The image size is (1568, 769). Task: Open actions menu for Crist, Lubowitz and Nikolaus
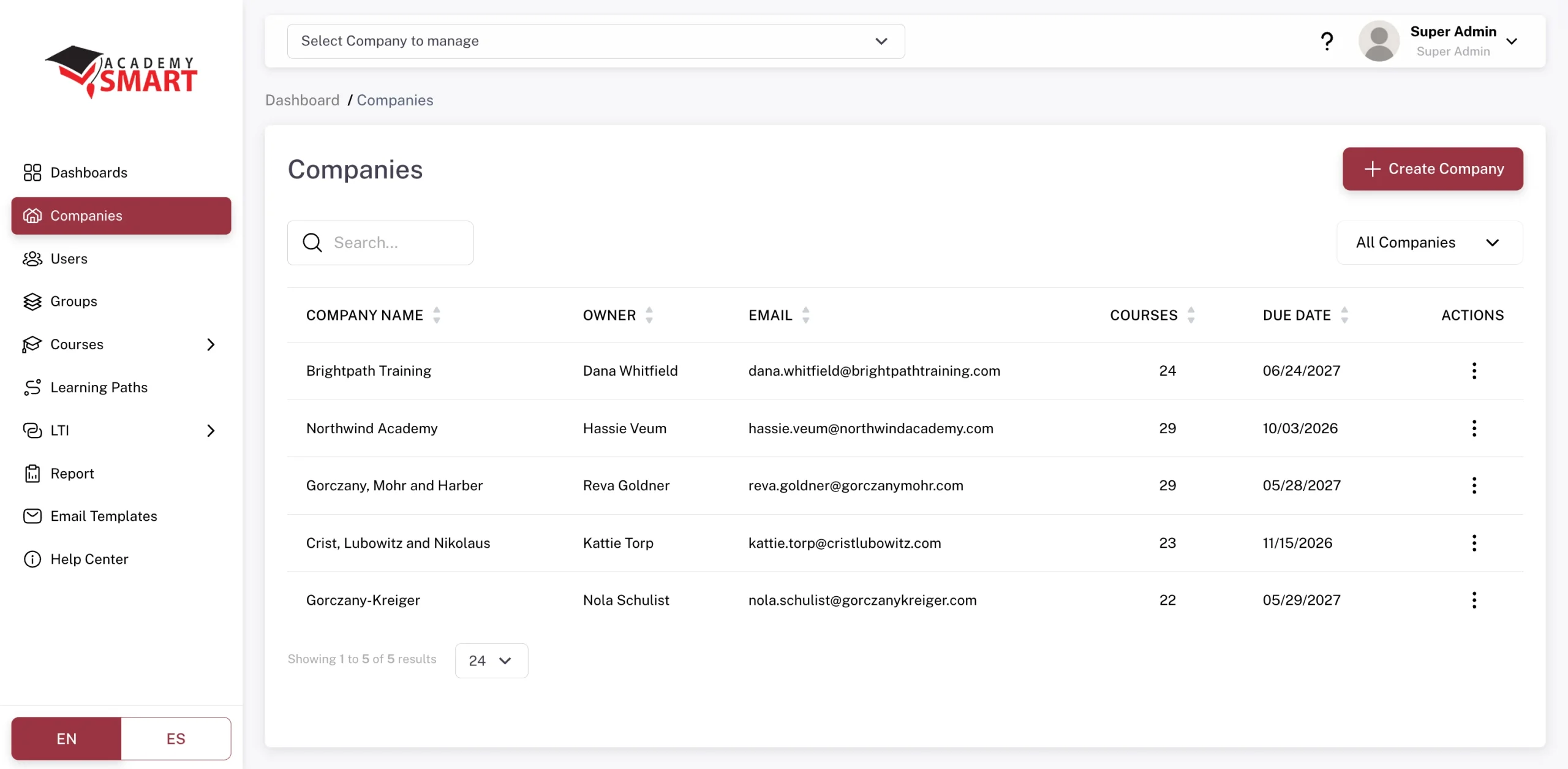(1474, 543)
